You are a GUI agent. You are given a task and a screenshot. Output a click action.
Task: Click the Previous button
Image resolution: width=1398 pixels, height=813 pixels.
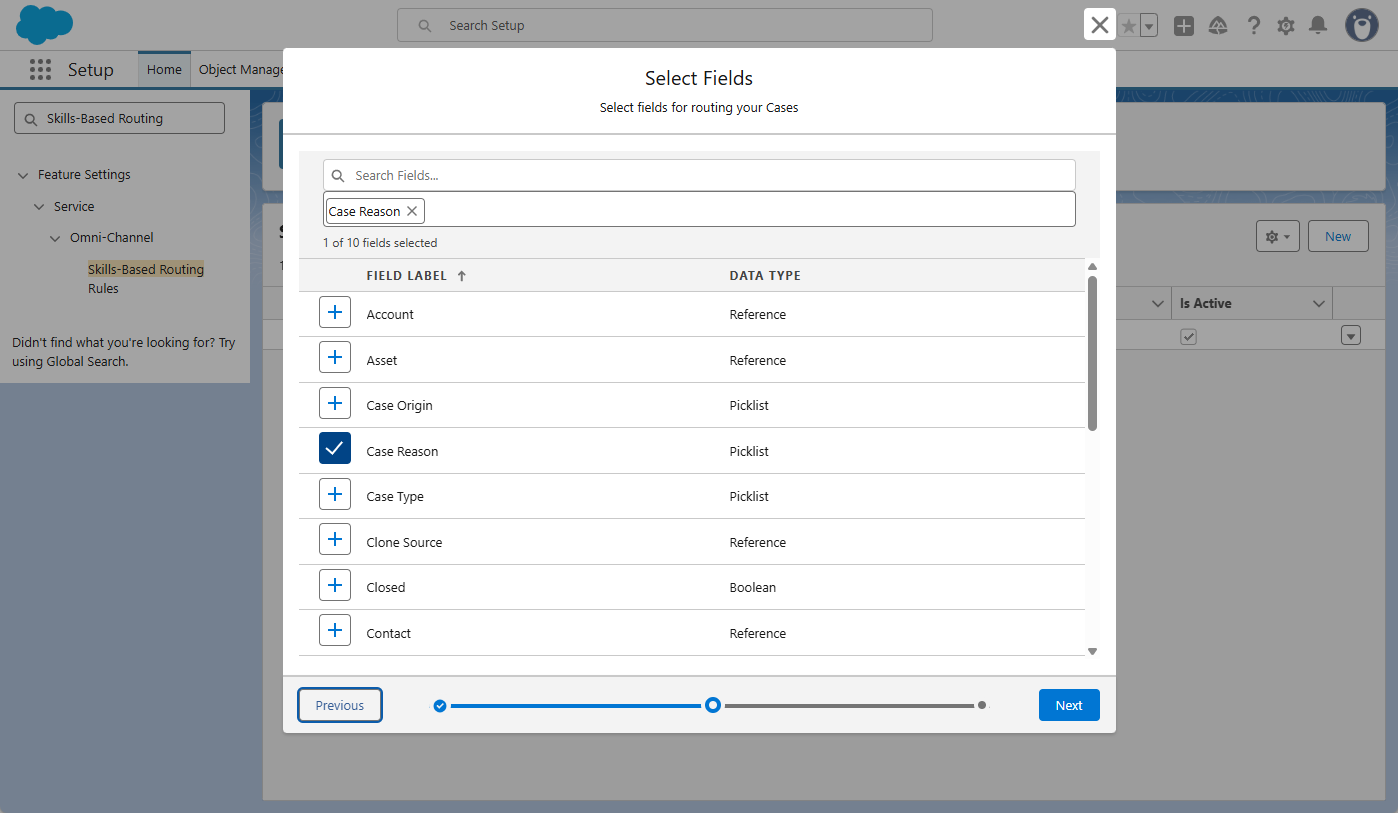point(340,705)
